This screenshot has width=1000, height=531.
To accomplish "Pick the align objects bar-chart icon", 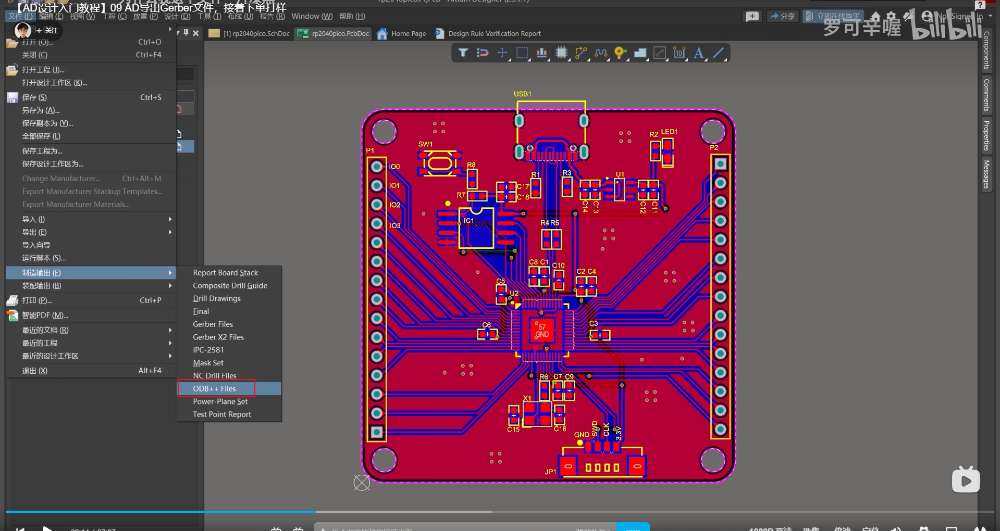I will pyautogui.click(x=542, y=53).
